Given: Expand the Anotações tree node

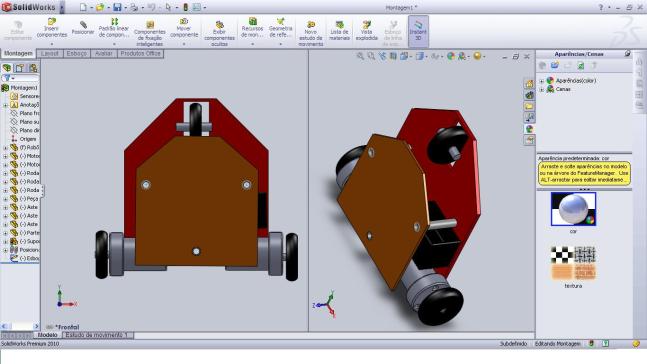Looking at the screenshot, I should click(5, 105).
